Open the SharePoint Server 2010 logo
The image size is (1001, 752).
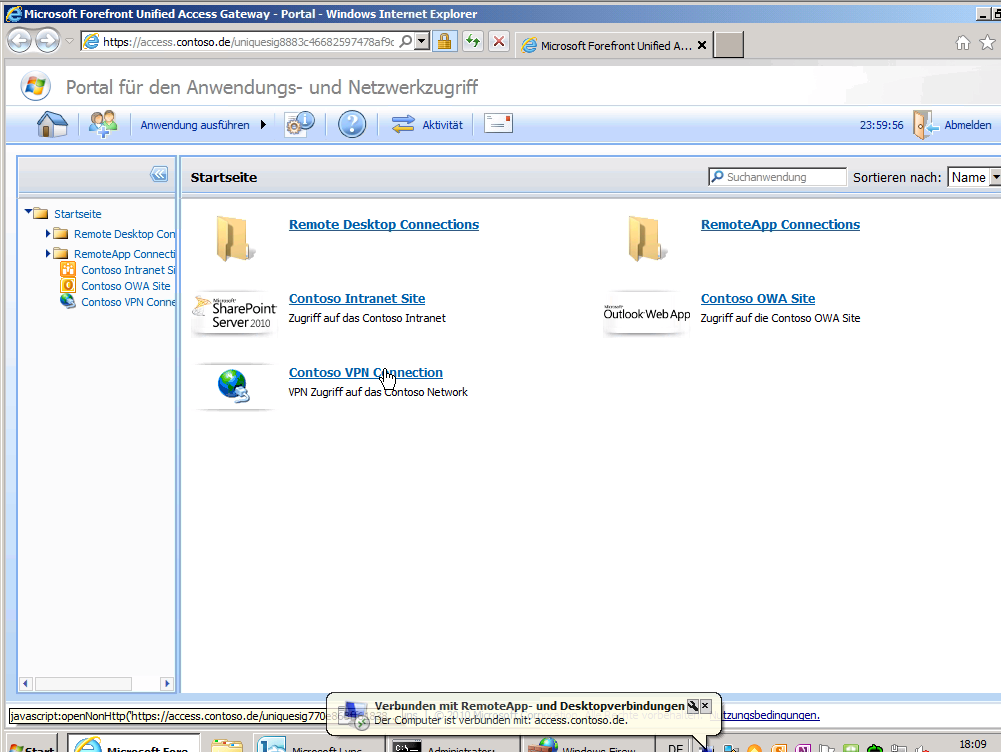235,313
